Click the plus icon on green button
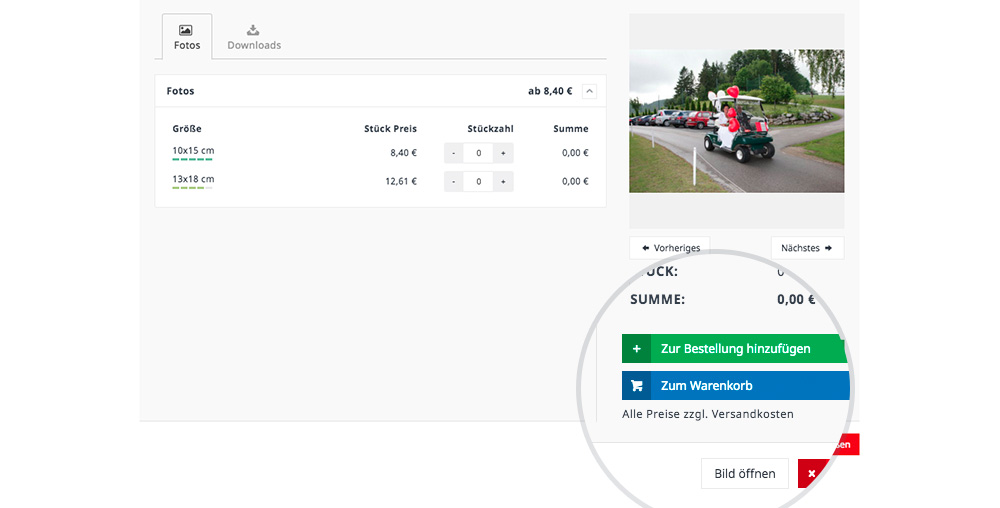 click(x=636, y=349)
